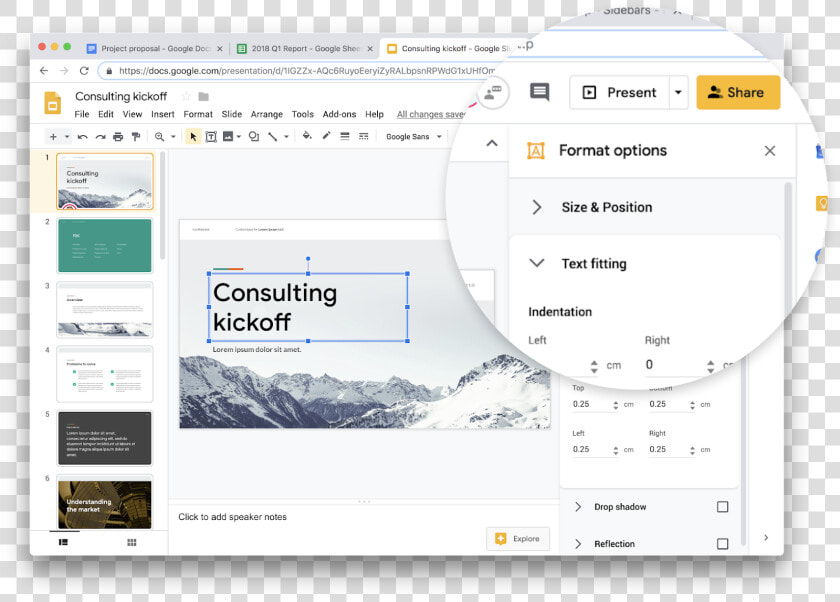Select the paint format tool
This screenshot has width=840, height=602.
[x=136, y=137]
